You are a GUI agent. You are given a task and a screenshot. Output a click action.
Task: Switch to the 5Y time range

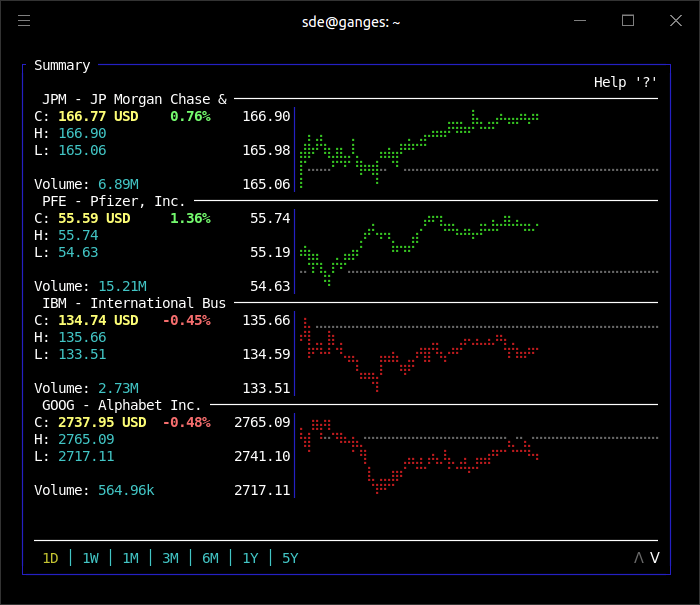(290, 558)
